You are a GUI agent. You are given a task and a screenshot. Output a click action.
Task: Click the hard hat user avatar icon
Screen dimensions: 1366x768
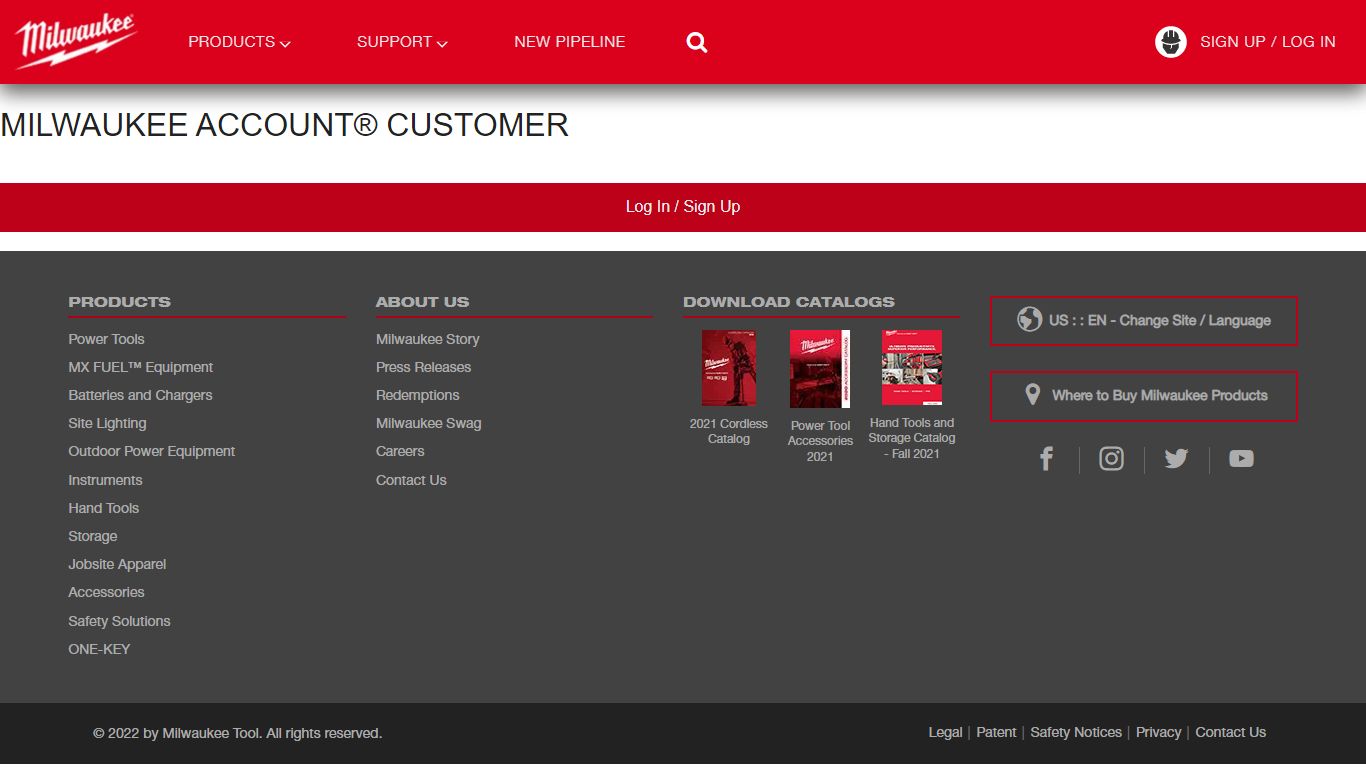(1170, 42)
